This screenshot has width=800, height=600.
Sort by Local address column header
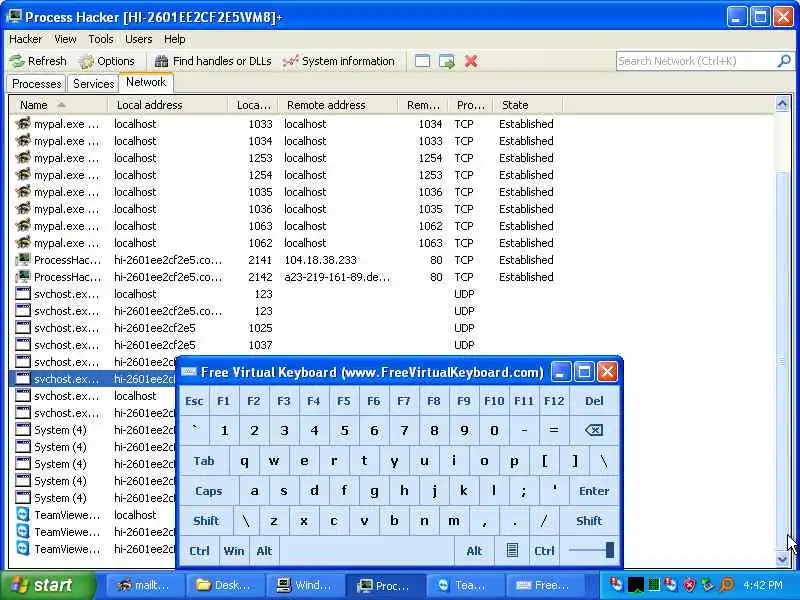[x=168, y=105]
